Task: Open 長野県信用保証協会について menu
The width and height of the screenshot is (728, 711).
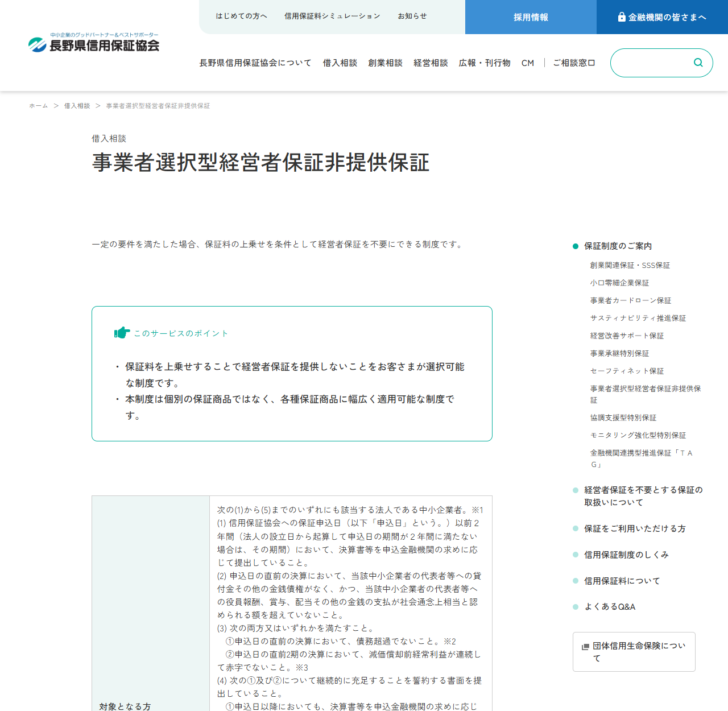Action: point(255,63)
